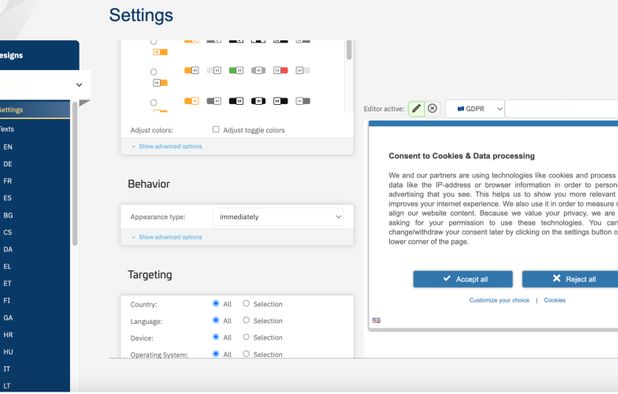Click the Consent to Cookies & Data processing heading
The image size is (618, 394).
click(x=462, y=156)
